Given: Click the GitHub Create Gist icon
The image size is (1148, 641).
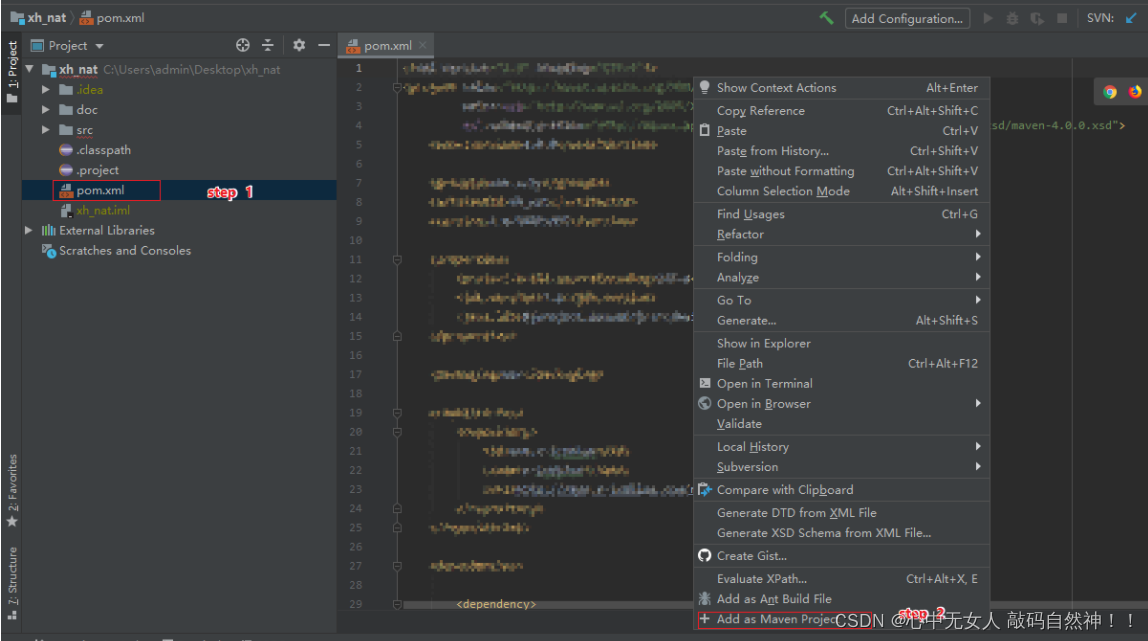Looking at the screenshot, I should pos(704,555).
